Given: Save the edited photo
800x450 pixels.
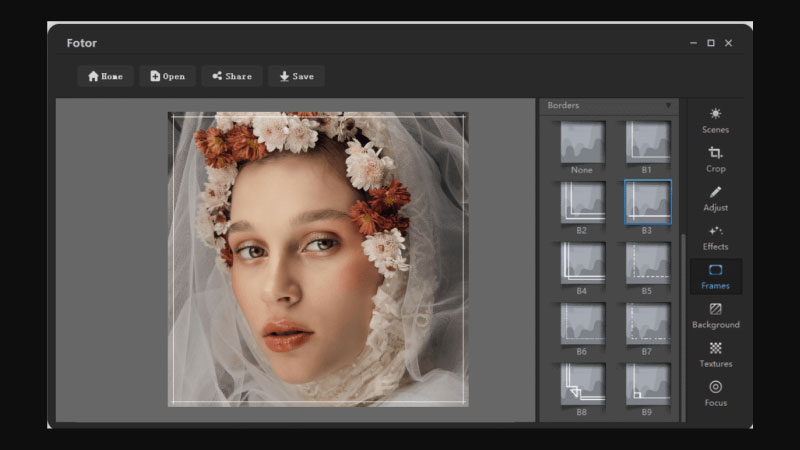Looking at the screenshot, I should click(296, 76).
